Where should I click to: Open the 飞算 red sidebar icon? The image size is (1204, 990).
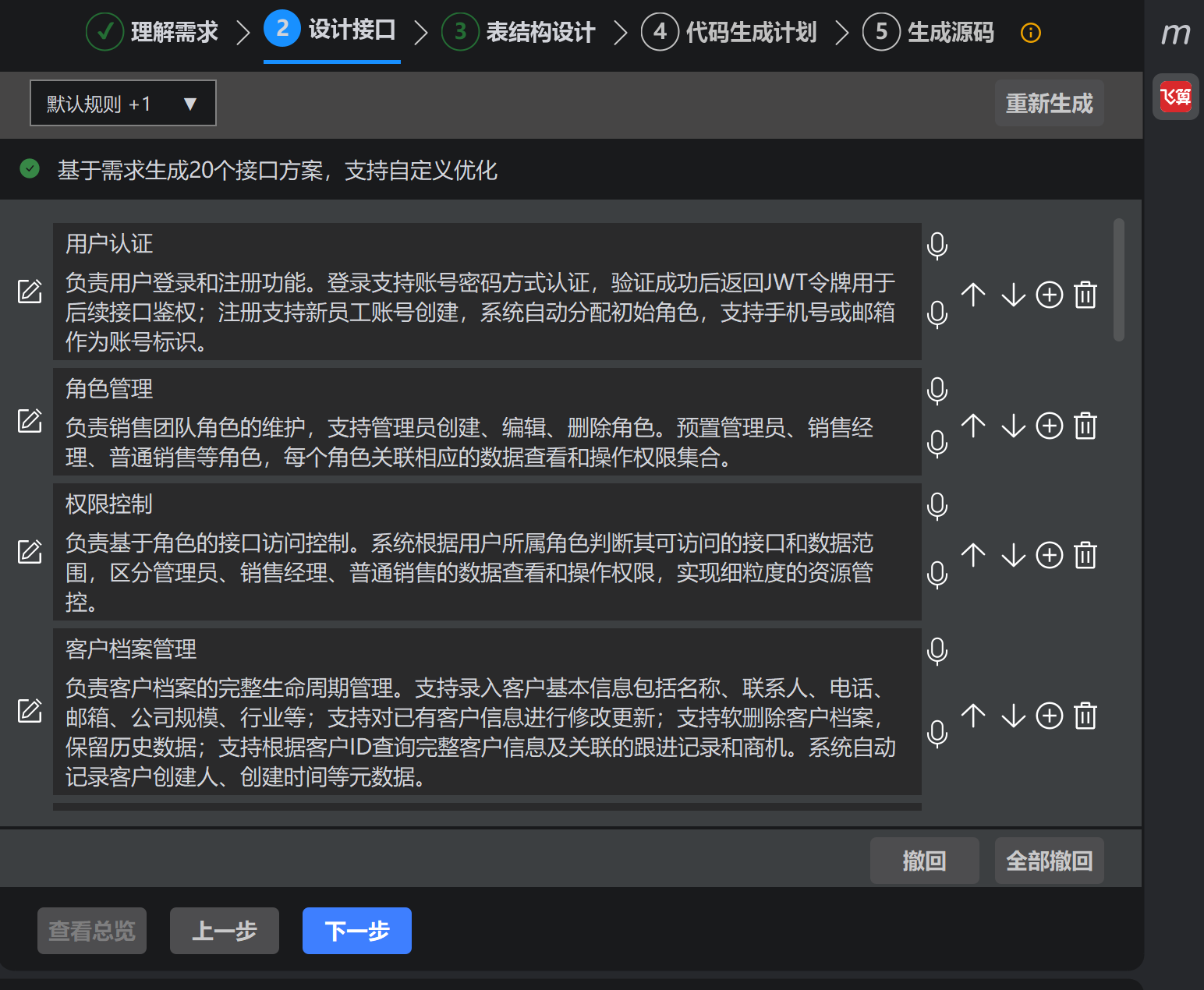click(1176, 97)
